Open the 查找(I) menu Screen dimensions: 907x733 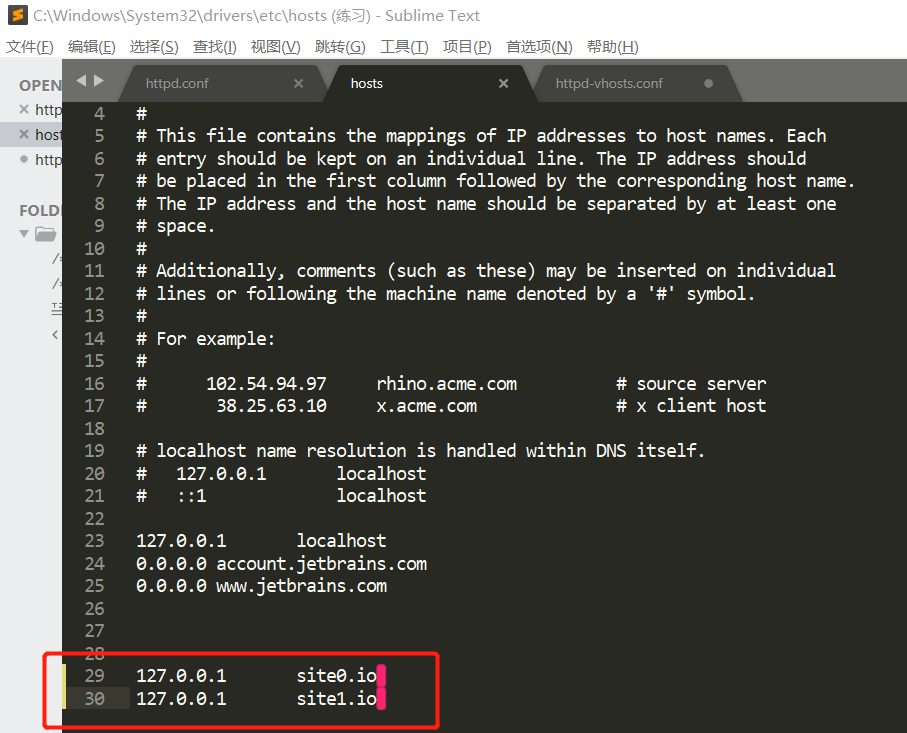pos(215,47)
